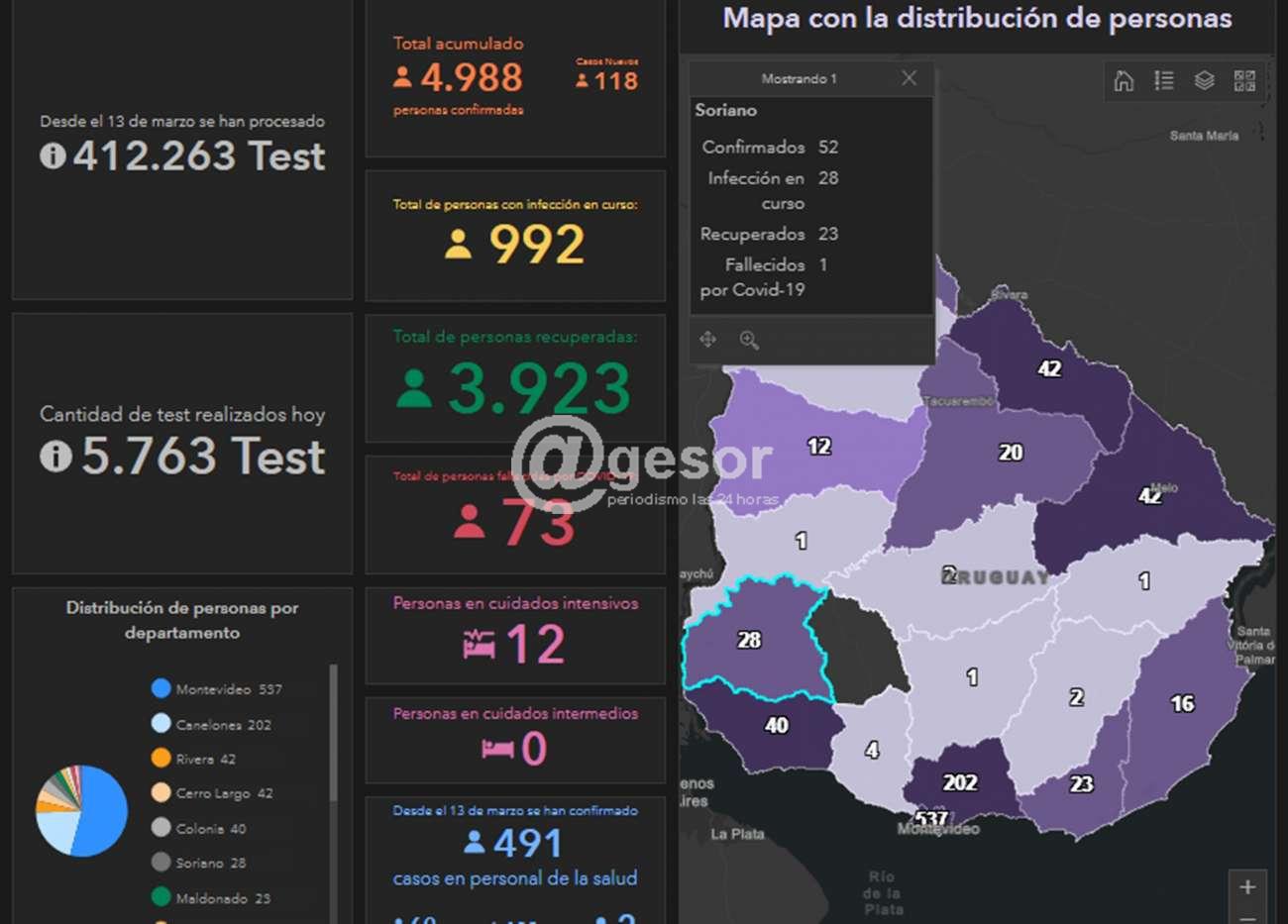Zoom in the map with plus button
Image resolution: width=1288 pixels, height=924 pixels.
coord(1247,886)
